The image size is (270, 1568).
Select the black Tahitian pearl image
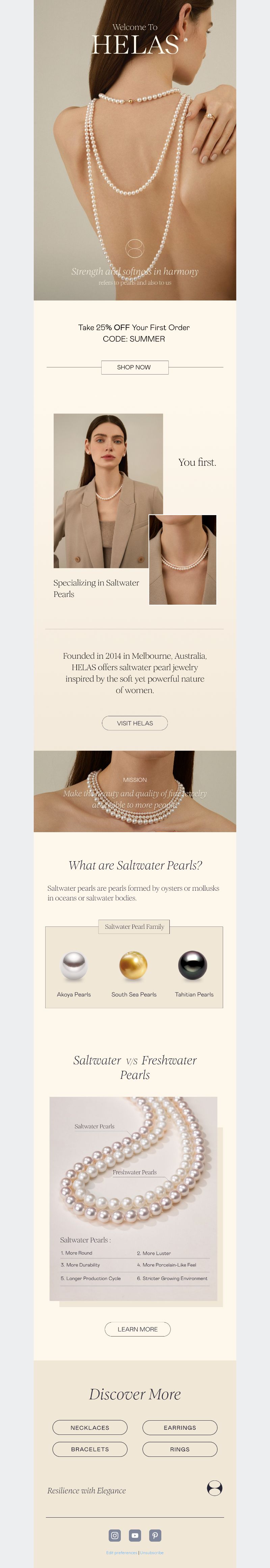pyautogui.click(x=193, y=965)
